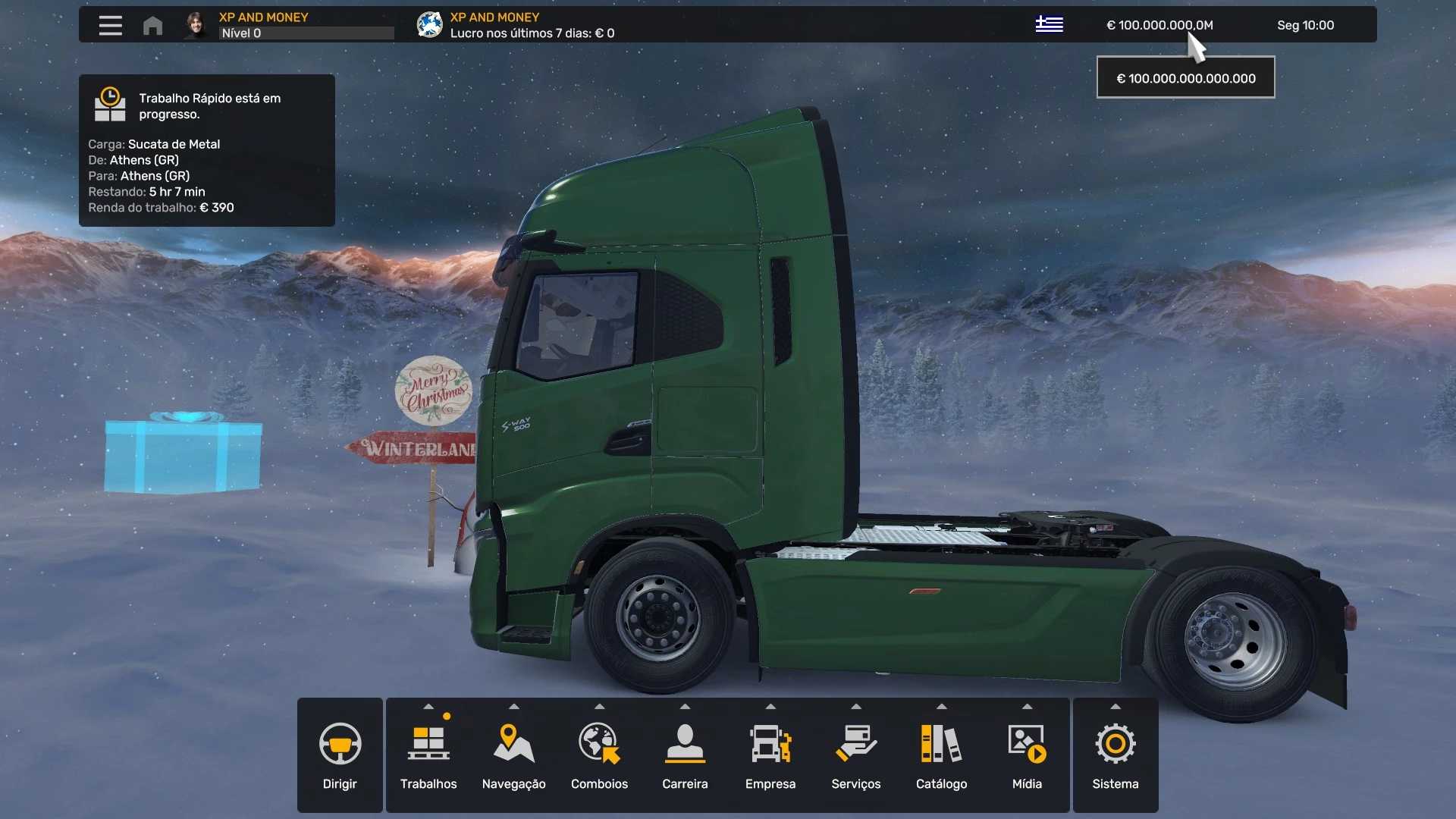Click the Greek flag icon
This screenshot has height=819, width=1456.
point(1049,24)
